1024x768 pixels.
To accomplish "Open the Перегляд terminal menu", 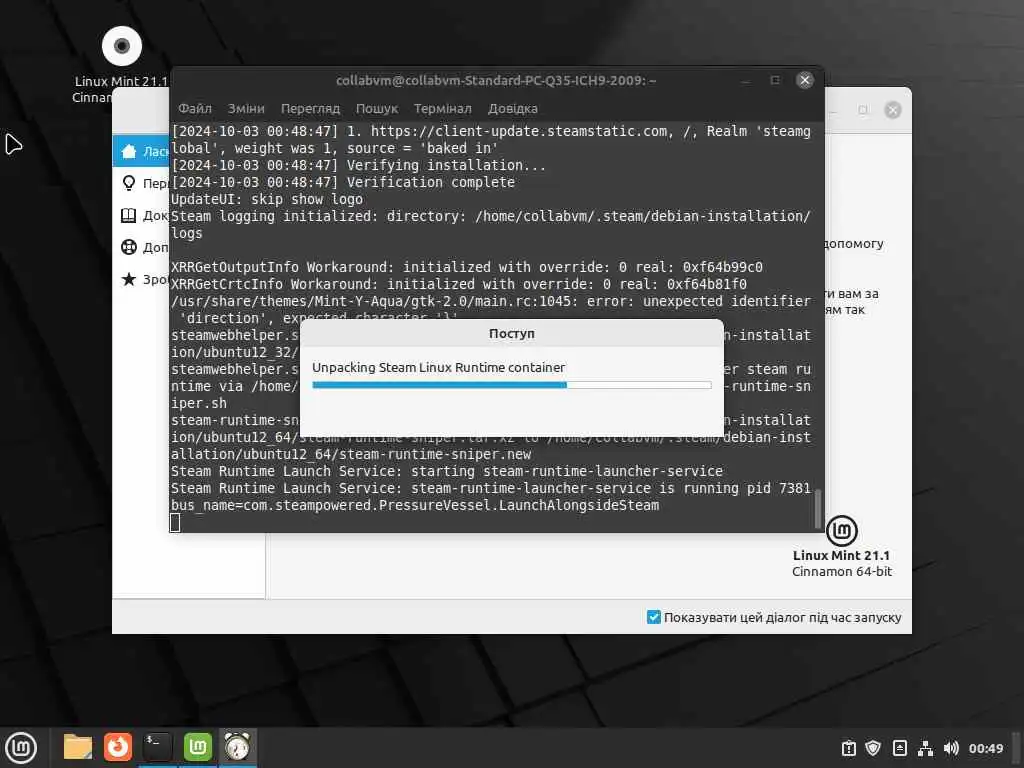I will [310, 108].
